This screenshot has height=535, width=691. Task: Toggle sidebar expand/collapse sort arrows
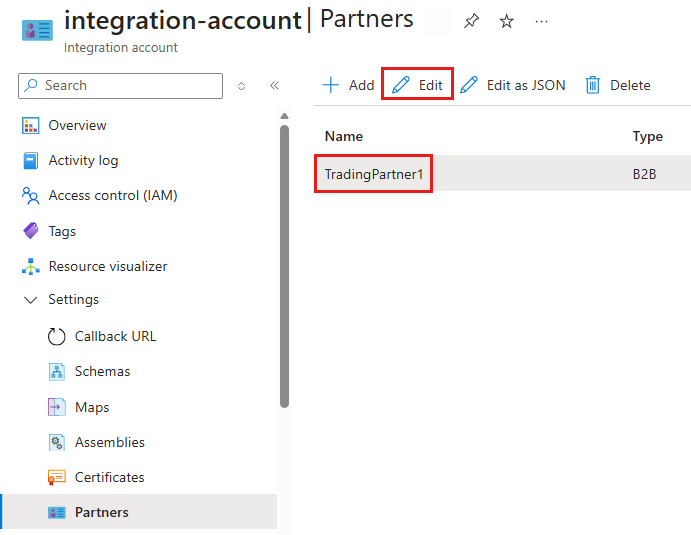click(241, 86)
